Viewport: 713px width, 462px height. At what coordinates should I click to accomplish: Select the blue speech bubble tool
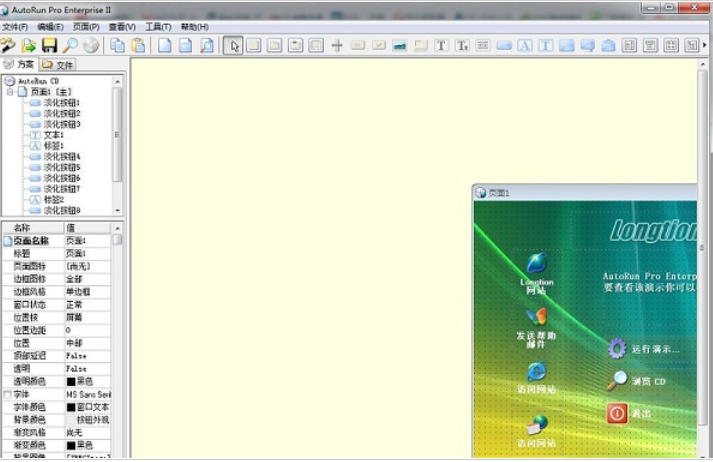(587, 45)
